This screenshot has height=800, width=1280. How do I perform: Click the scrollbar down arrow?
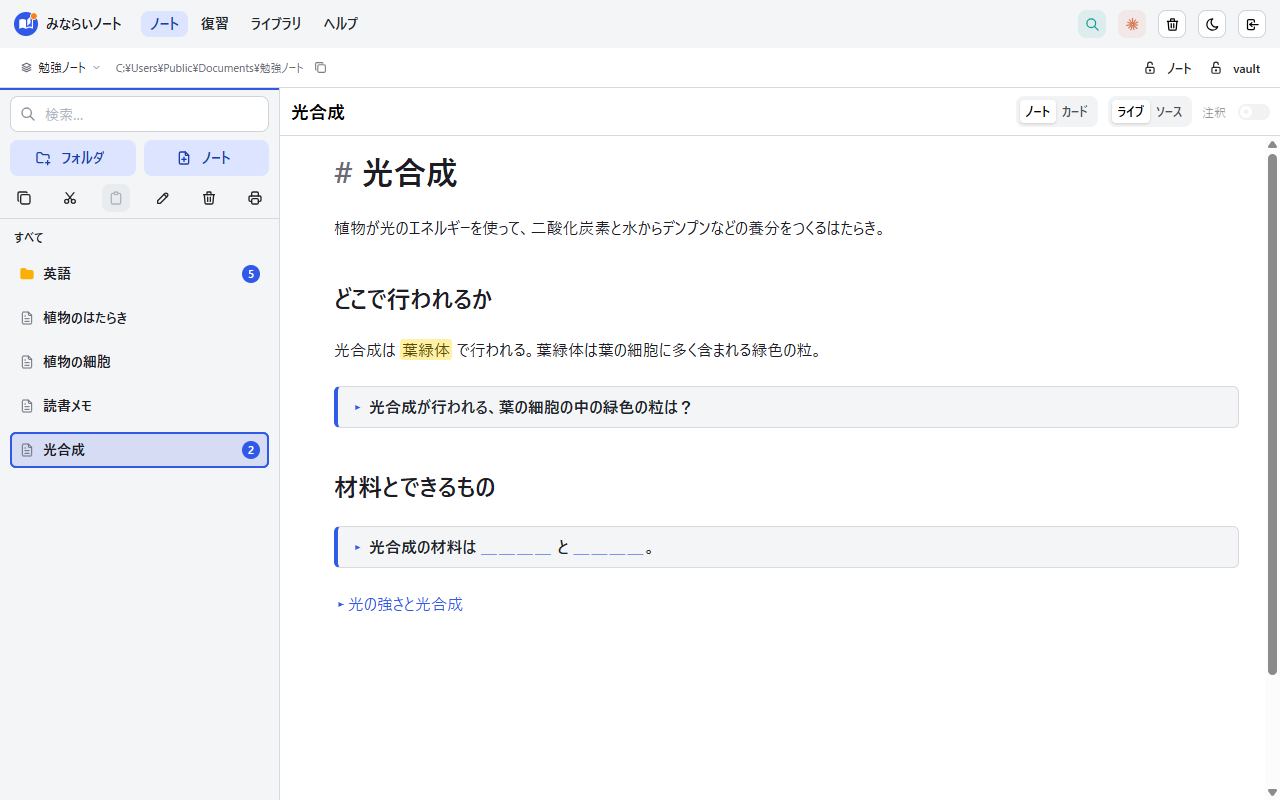(1272, 793)
